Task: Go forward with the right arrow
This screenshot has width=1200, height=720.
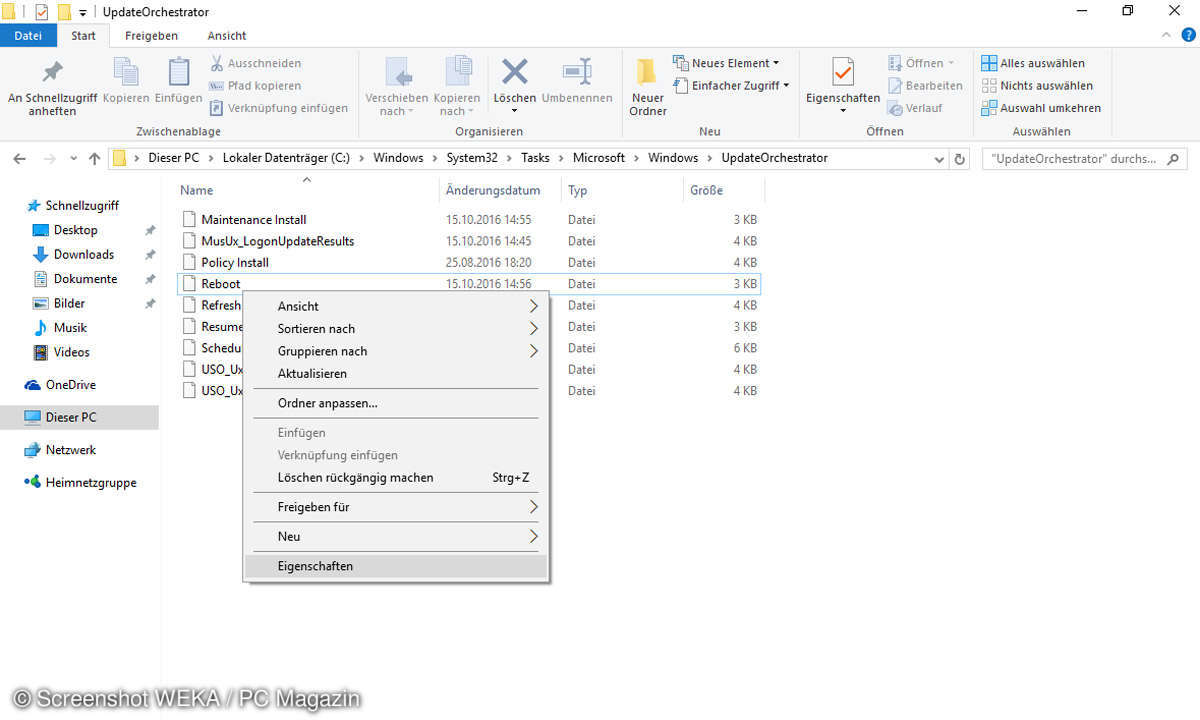Action: pos(48,158)
